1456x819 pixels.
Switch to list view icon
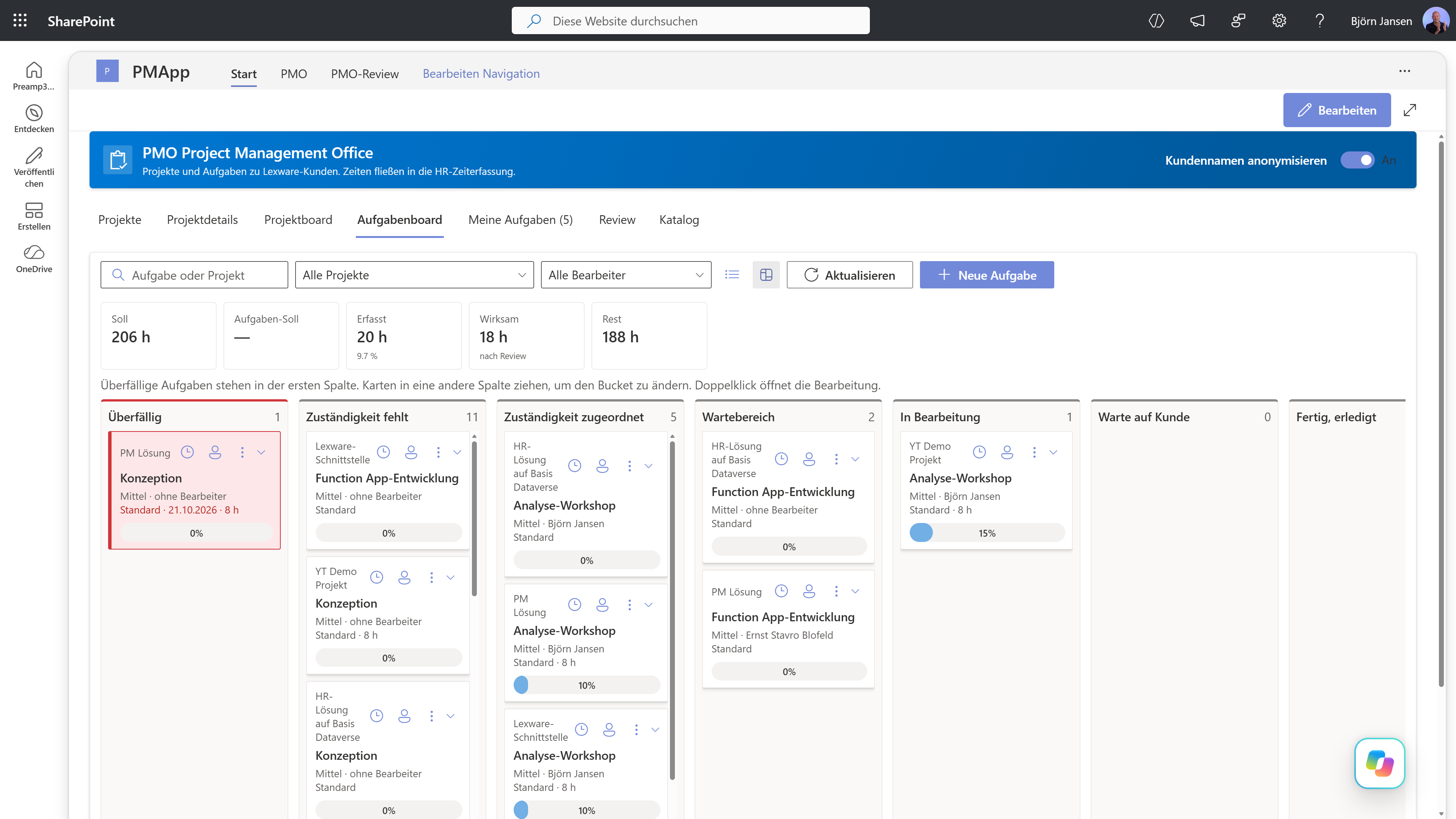coord(732,275)
